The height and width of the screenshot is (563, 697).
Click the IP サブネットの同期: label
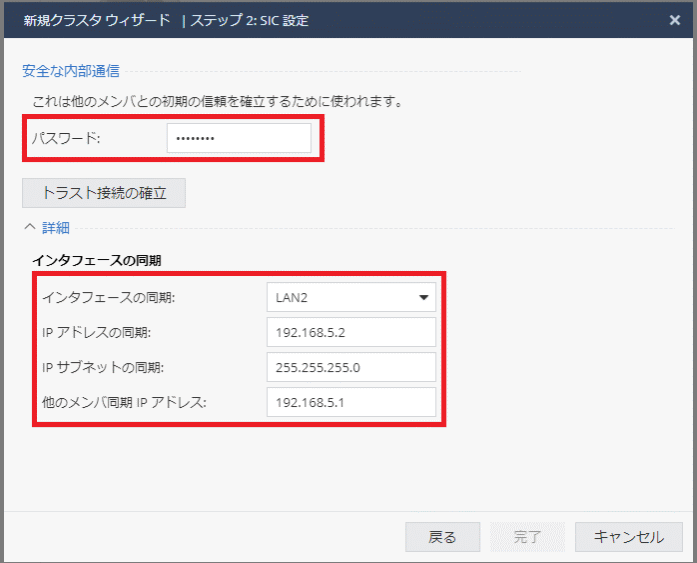[x=102, y=367]
